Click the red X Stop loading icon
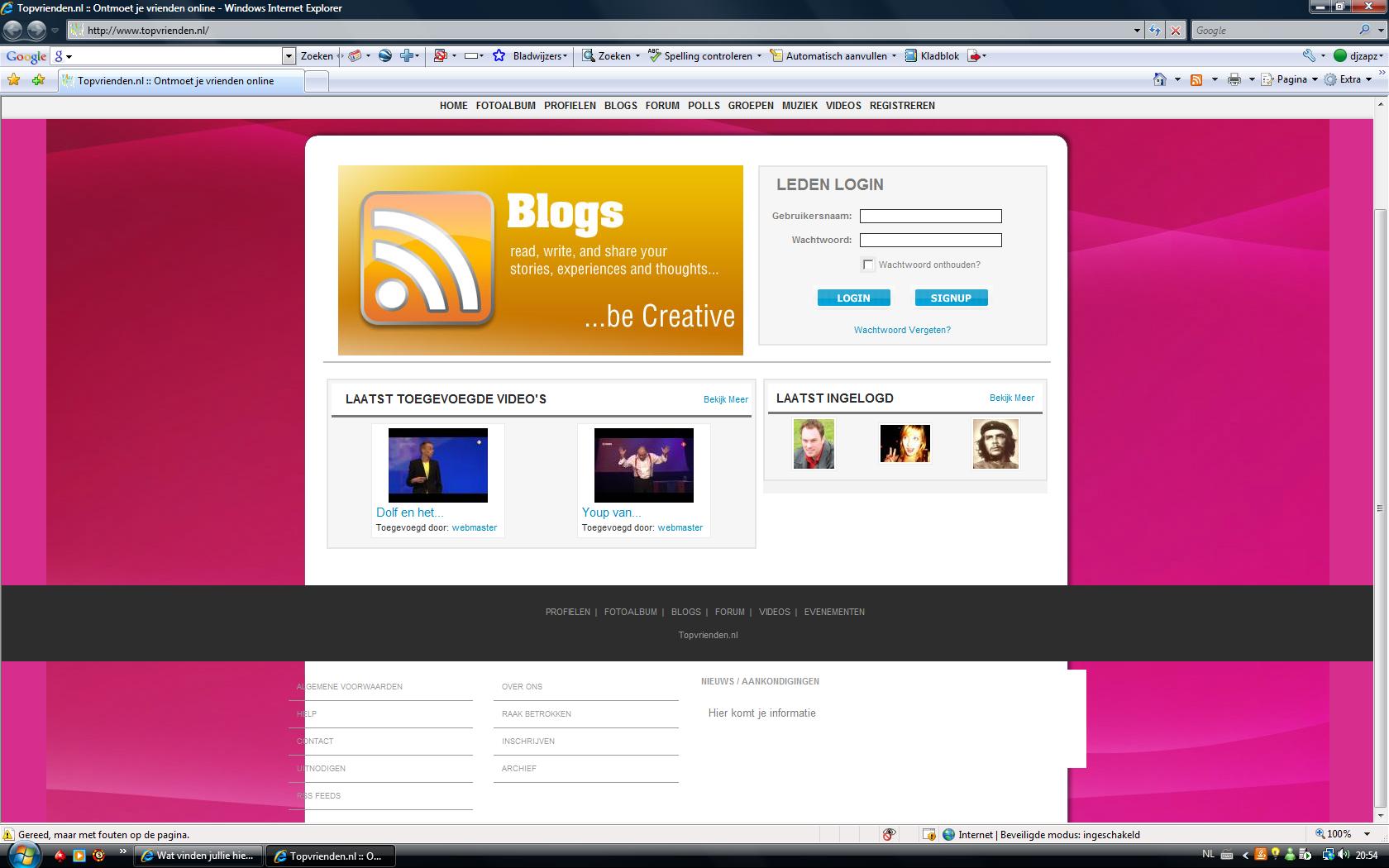This screenshot has height=868, width=1389. (x=1176, y=31)
